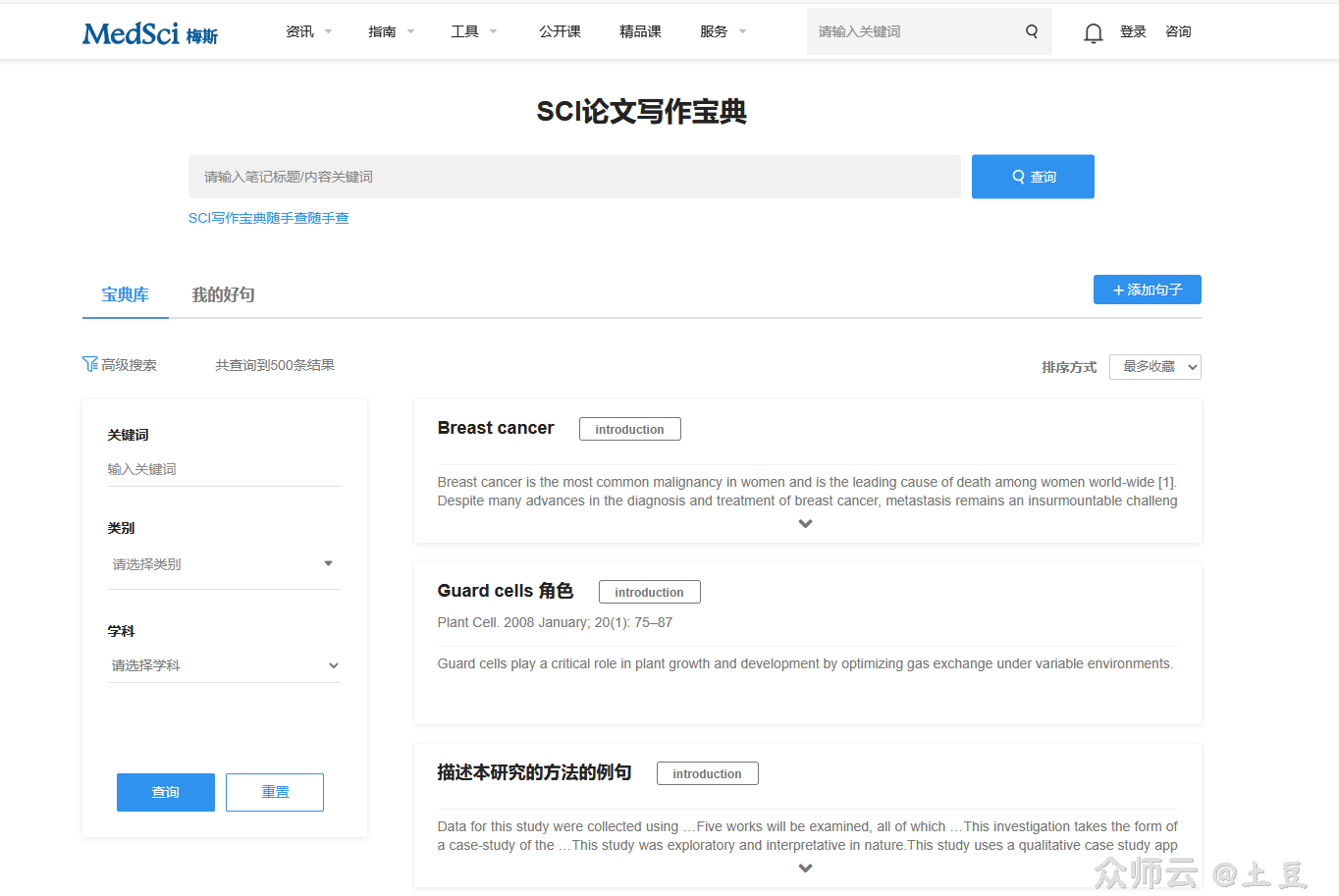This screenshot has height=896, width=1339.
Task: Open the 工具 navigation menu
Action: (473, 31)
